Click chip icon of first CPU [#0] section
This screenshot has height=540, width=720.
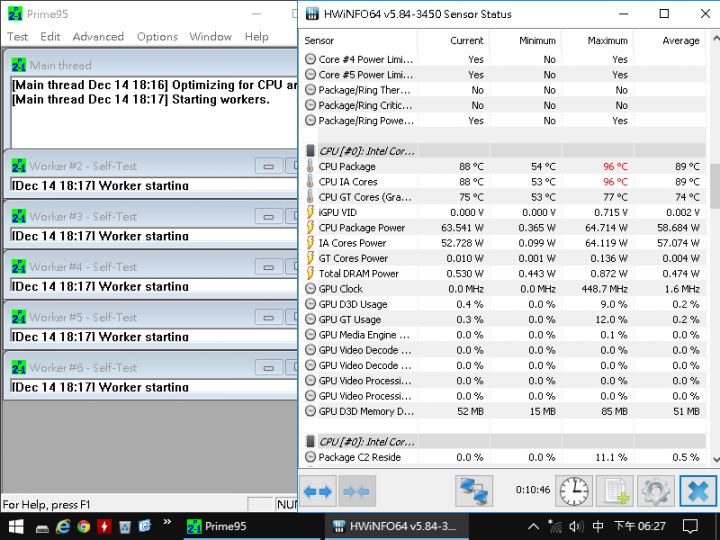click(310, 151)
